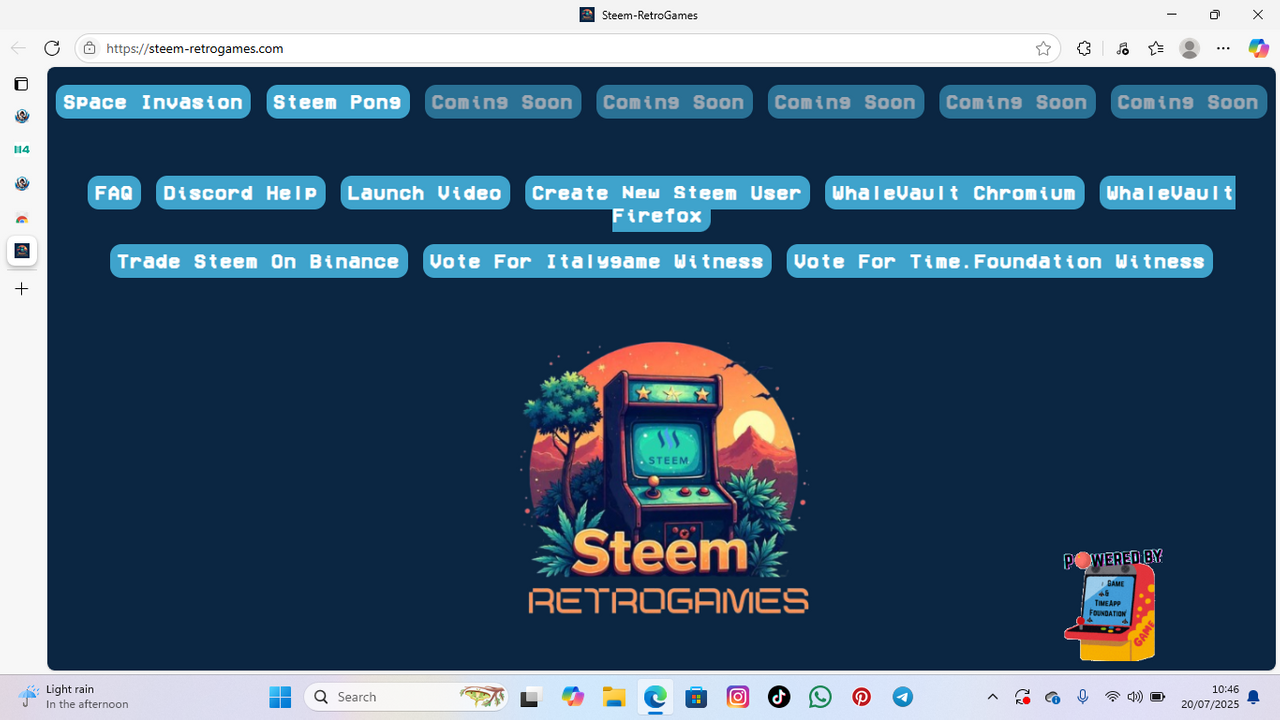
Task: Vote For Italygame Witness
Action: coord(597,261)
